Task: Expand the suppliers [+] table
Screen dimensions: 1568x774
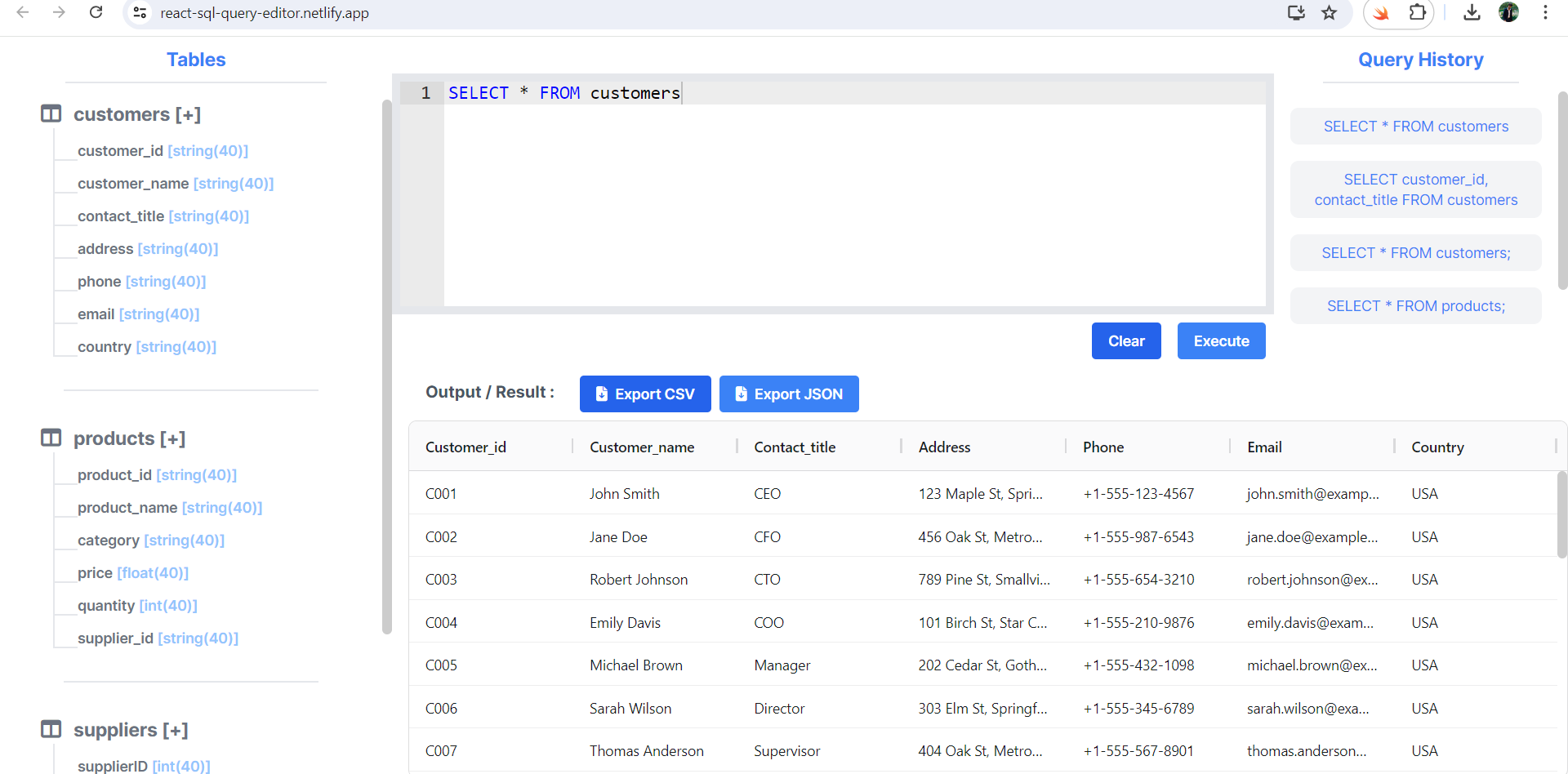Action: 131,730
